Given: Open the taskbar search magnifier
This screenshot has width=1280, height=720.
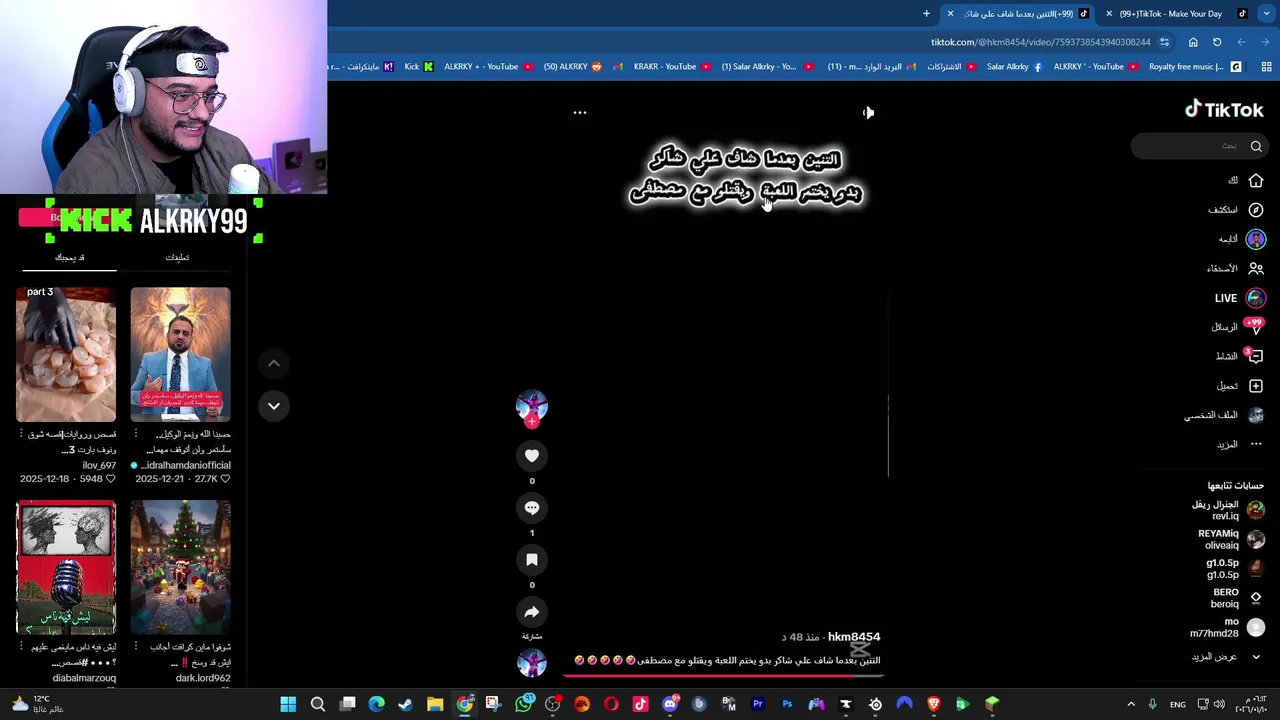Looking at the screenshot, I should [318, 704].
